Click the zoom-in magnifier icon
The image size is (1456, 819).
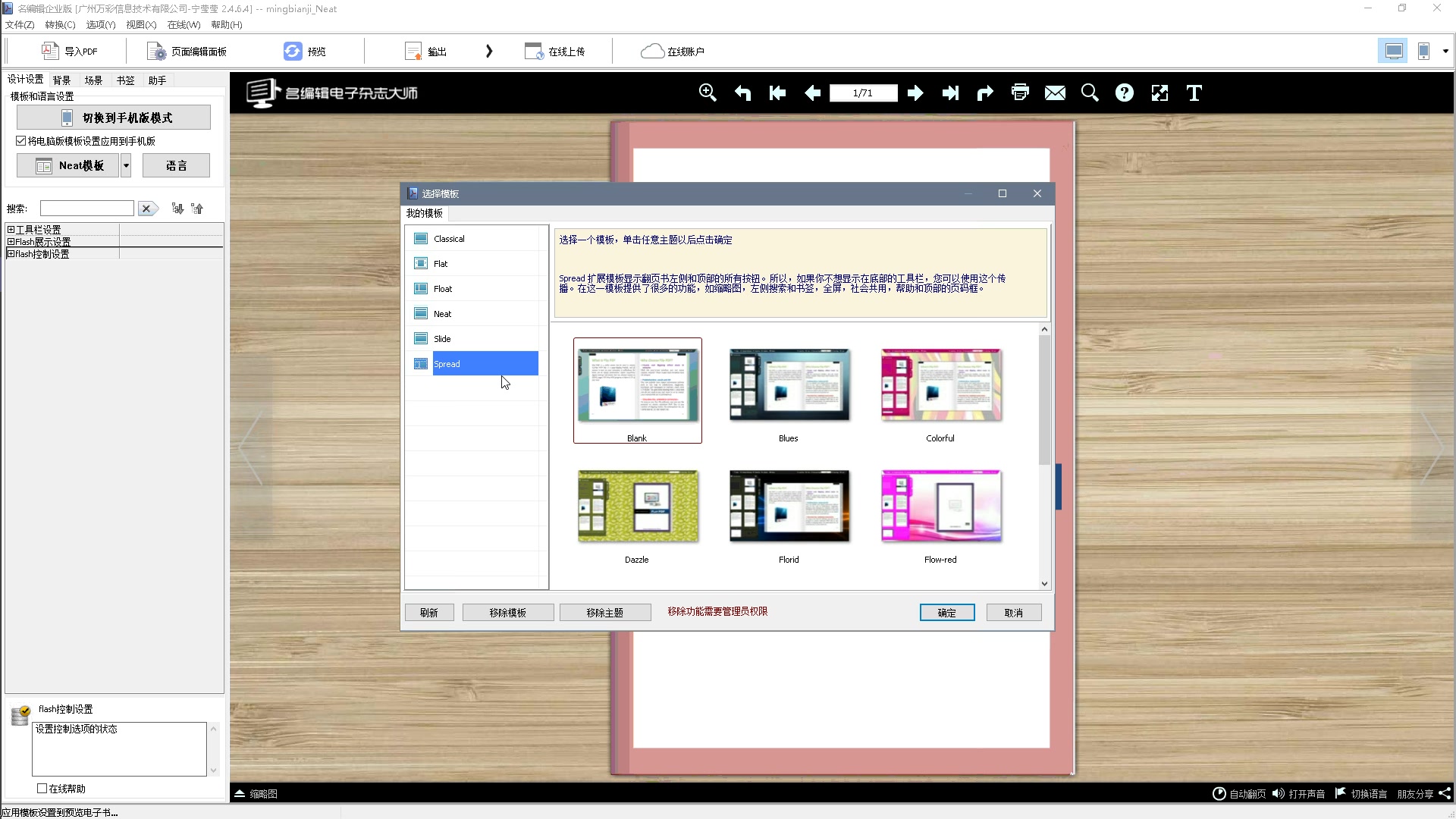(707, 93)
